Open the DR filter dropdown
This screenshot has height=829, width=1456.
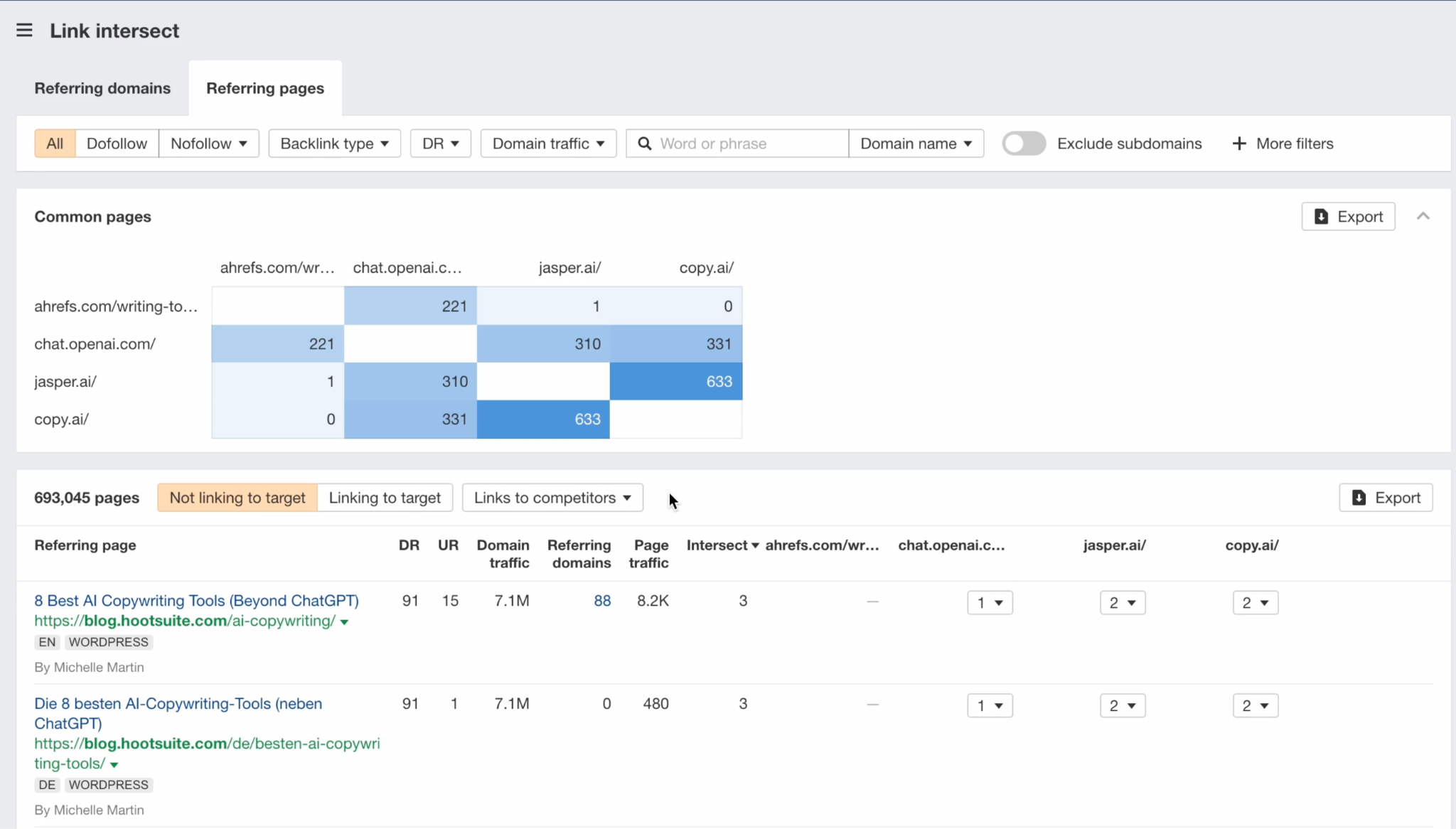[x=441, y=144]
